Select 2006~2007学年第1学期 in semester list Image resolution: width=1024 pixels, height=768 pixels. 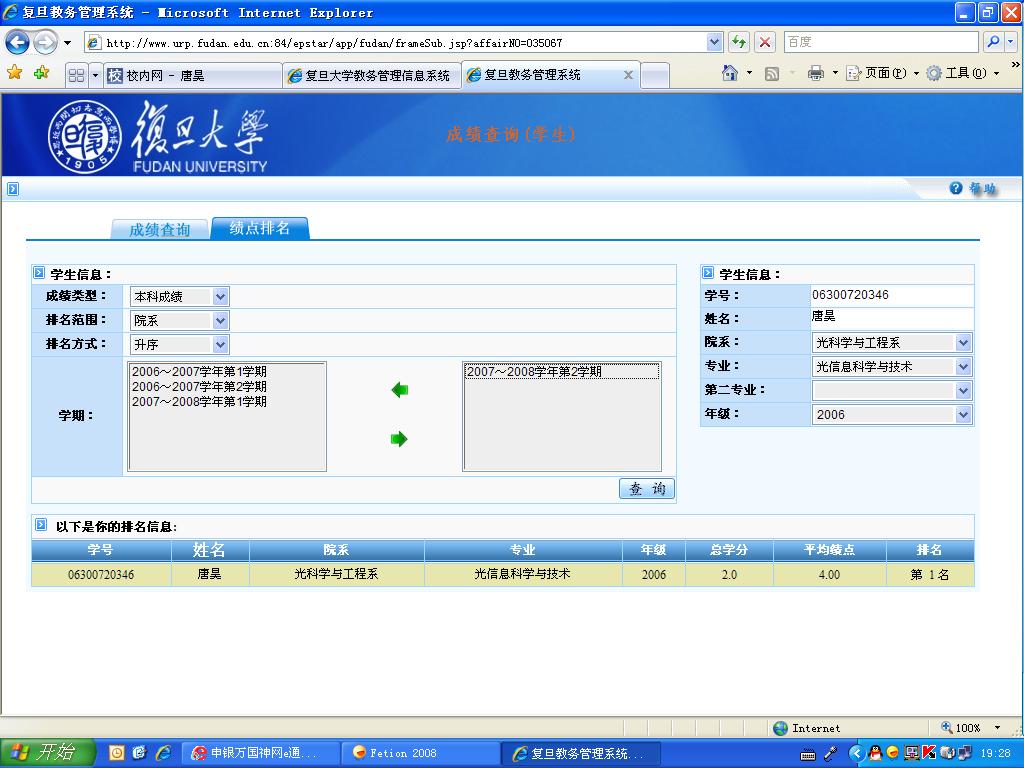click(x=199, y=372)
